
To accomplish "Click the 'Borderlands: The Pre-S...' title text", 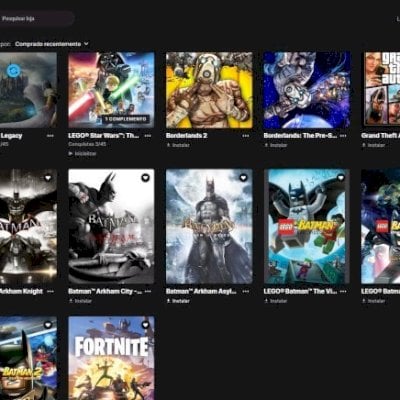I will [300, 136].
